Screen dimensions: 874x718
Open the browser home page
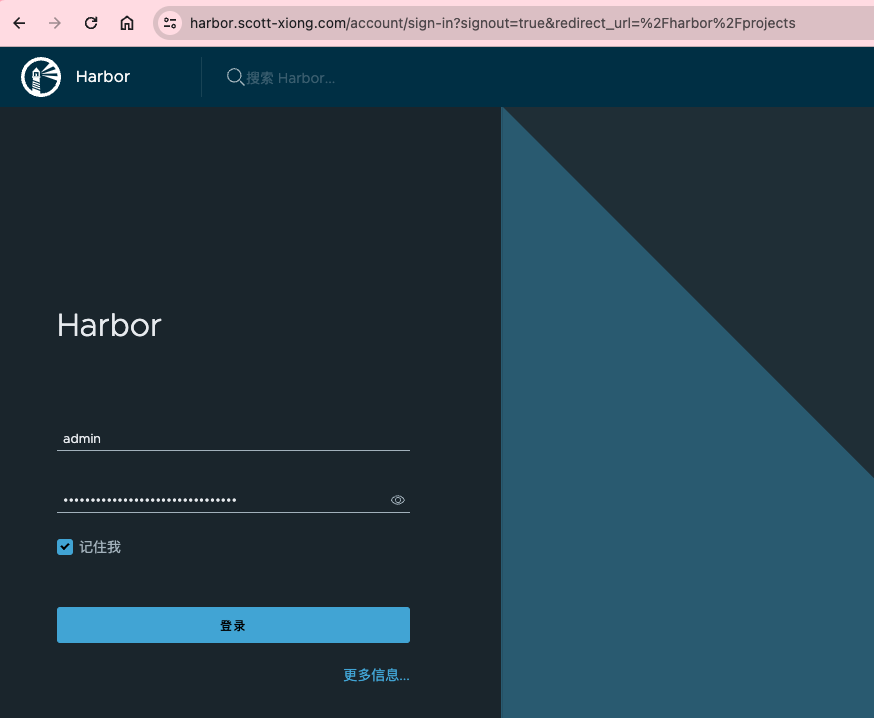(x=127, y=23)
